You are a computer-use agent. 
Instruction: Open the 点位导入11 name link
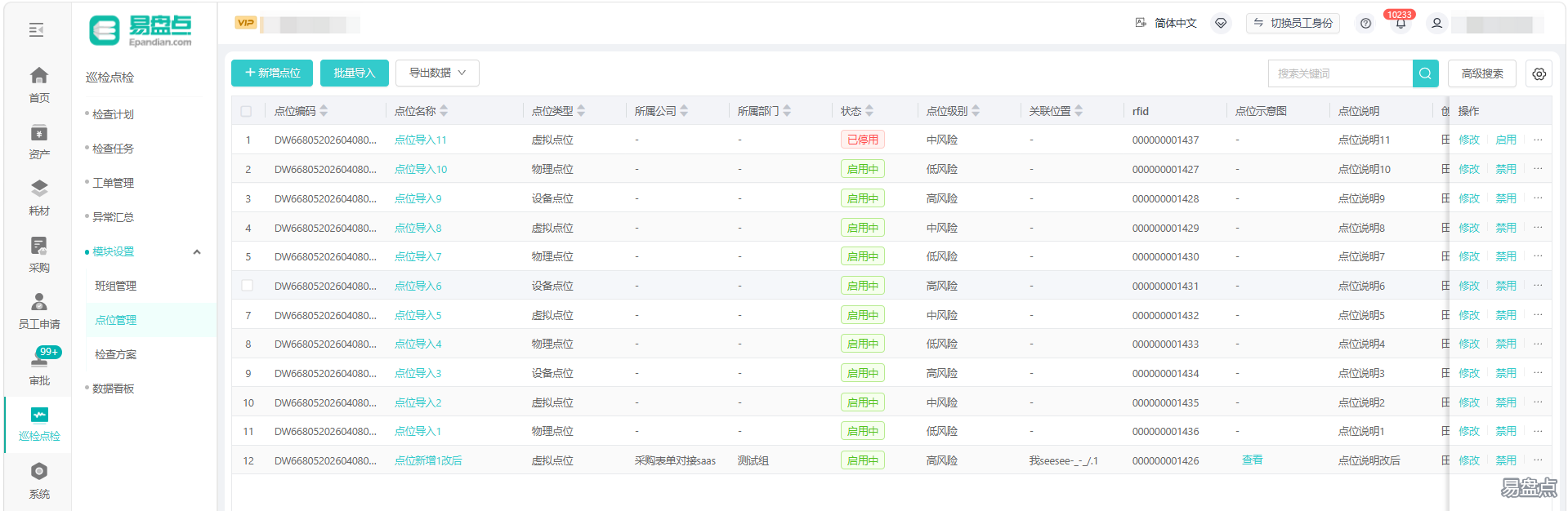[420, 140]
